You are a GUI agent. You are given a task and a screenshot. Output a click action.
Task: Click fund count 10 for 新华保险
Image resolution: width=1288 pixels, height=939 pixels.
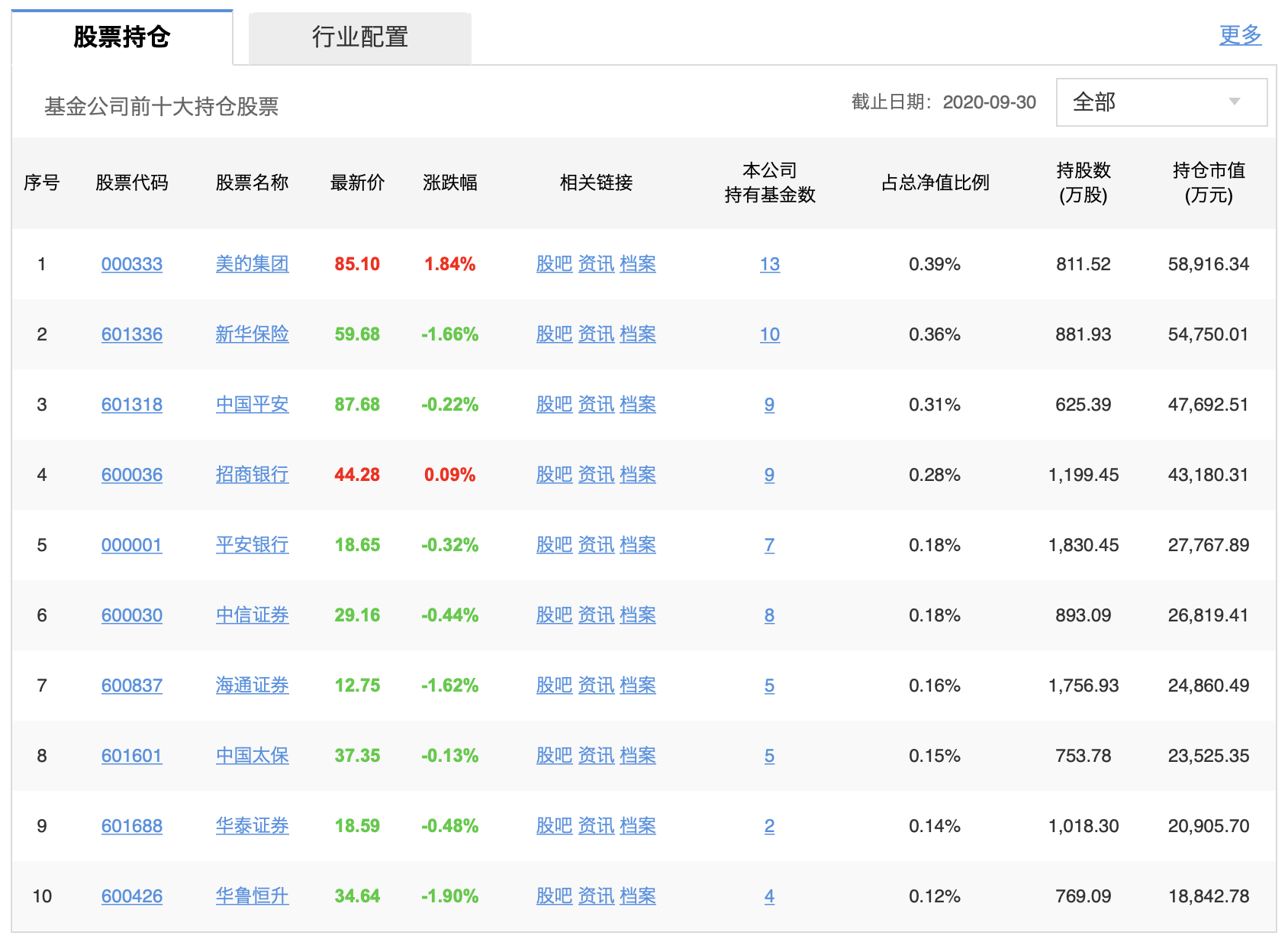(770, 334)
